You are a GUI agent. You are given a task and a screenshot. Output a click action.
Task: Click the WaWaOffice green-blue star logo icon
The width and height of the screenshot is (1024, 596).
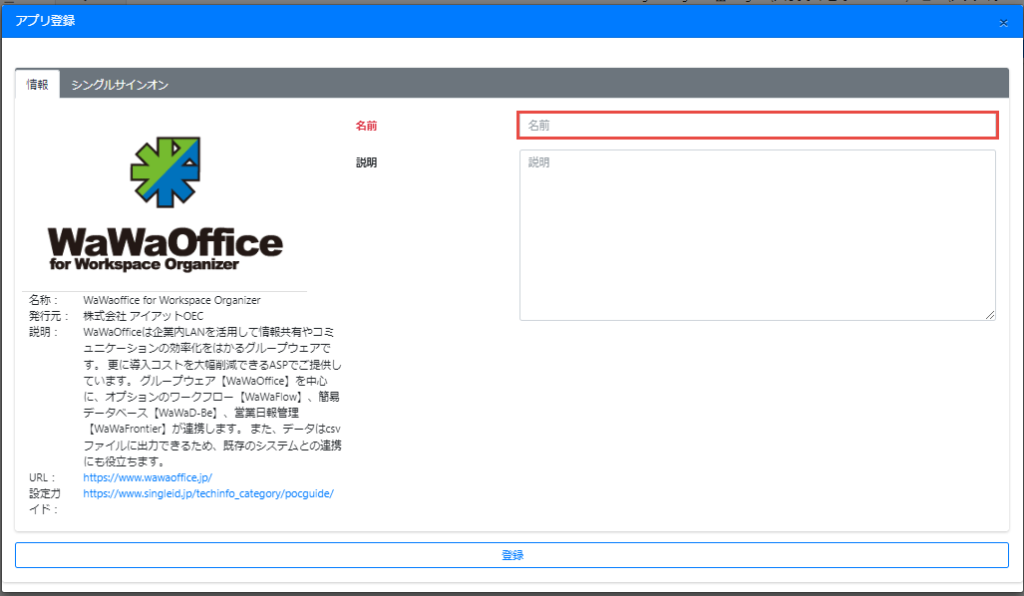click(165, 172)
